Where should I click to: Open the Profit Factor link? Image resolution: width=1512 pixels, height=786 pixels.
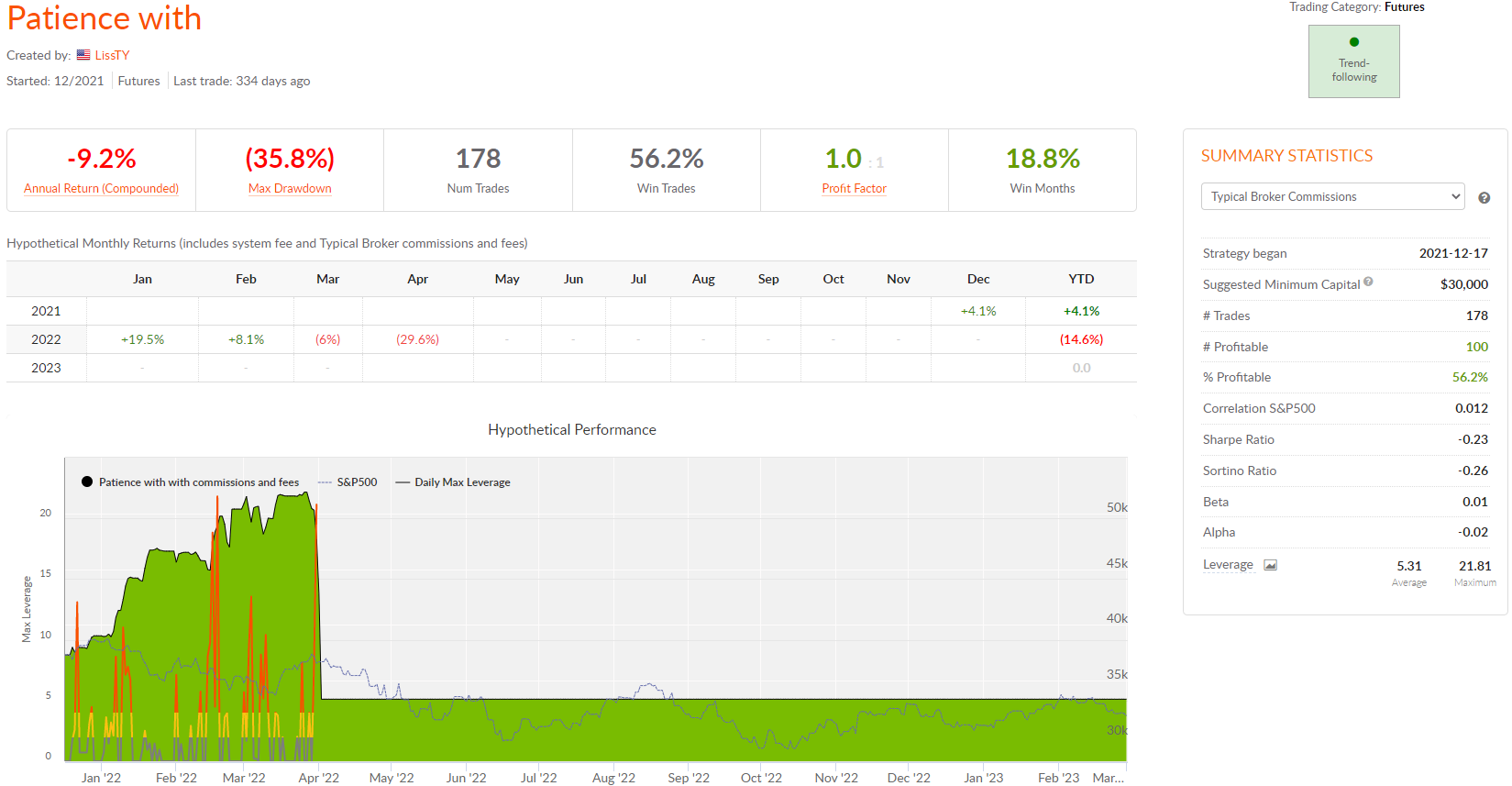coord(854,188)
